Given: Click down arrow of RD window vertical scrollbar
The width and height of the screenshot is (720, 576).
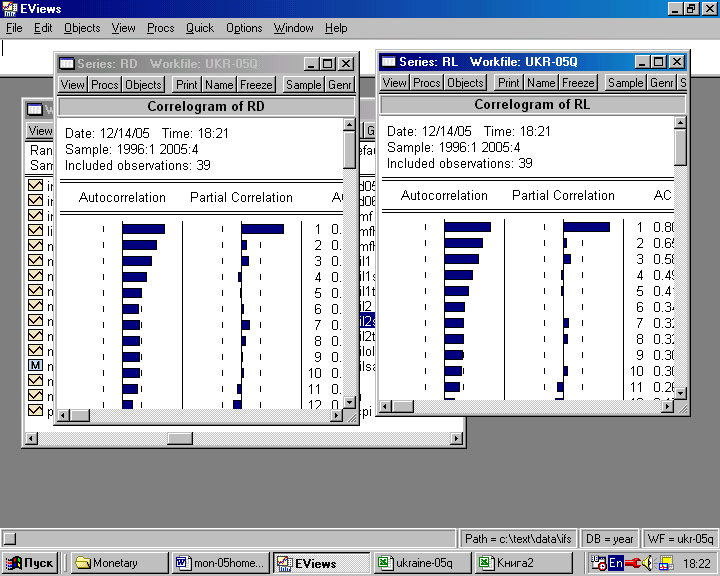Looking at the screenshot, I should (x=349, y=402).
